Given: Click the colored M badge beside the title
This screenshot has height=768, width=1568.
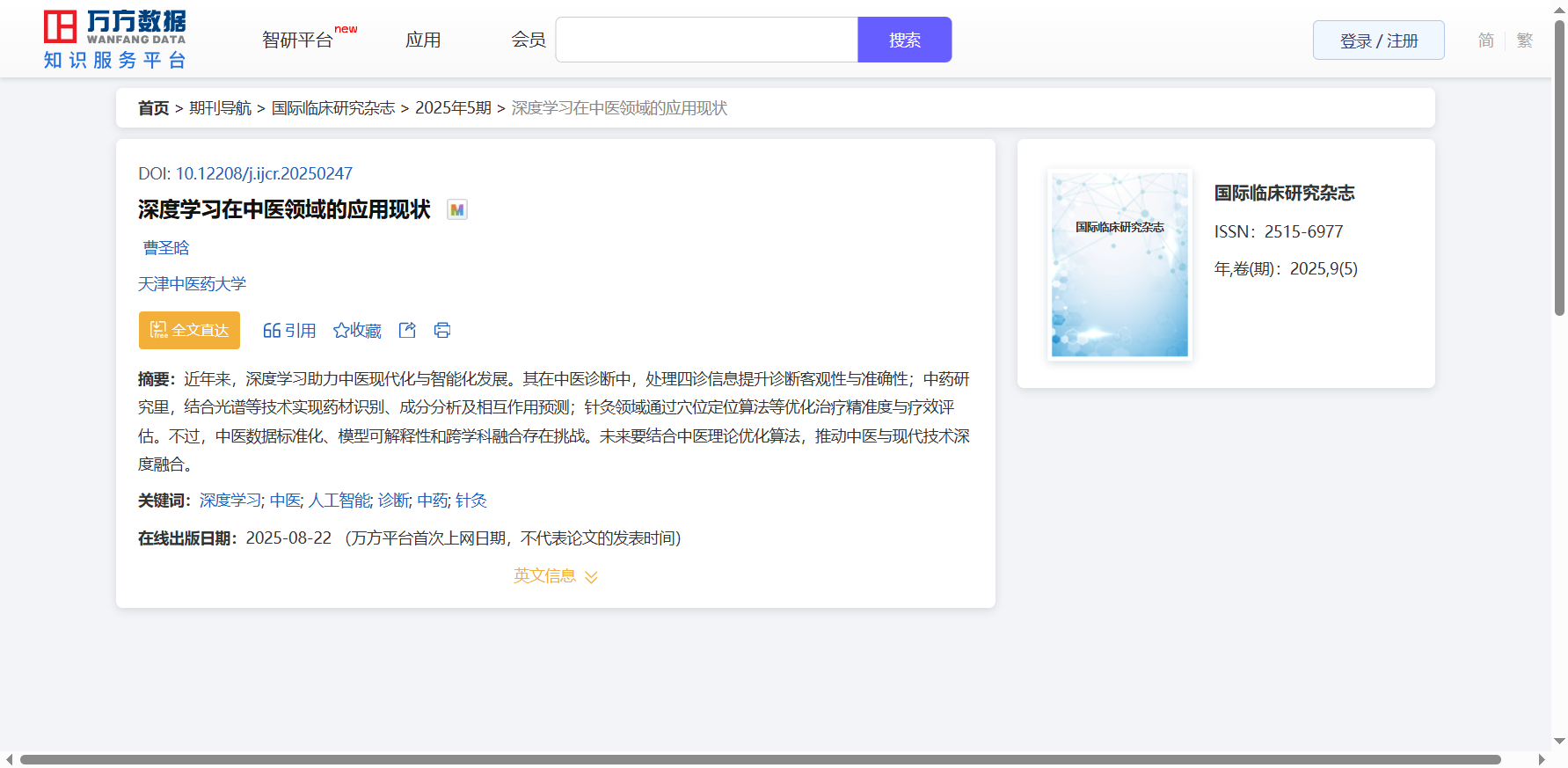Looking at the screenshot, I should point(457,209).
